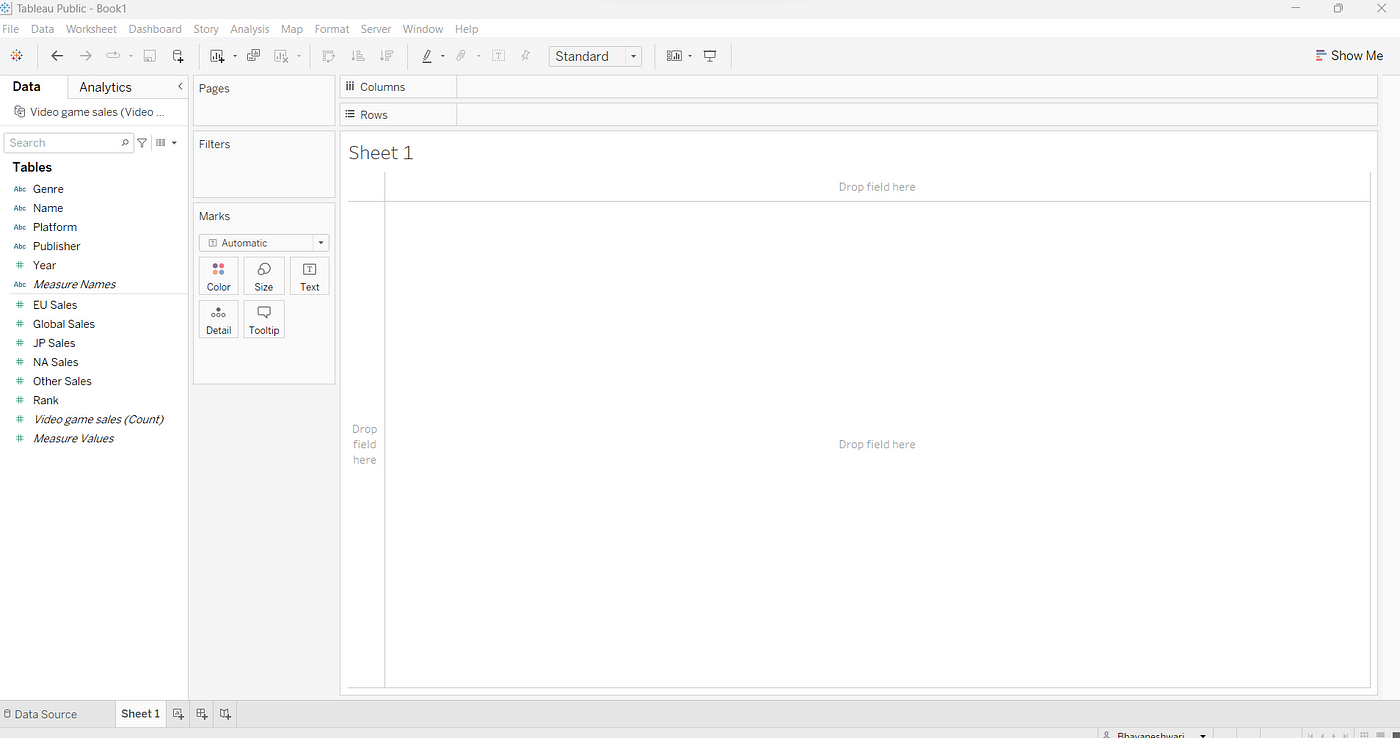Screen dimensions: 1400x738
Task: Open the Group Members dropdown arrow
Action: tap(478, 56)
